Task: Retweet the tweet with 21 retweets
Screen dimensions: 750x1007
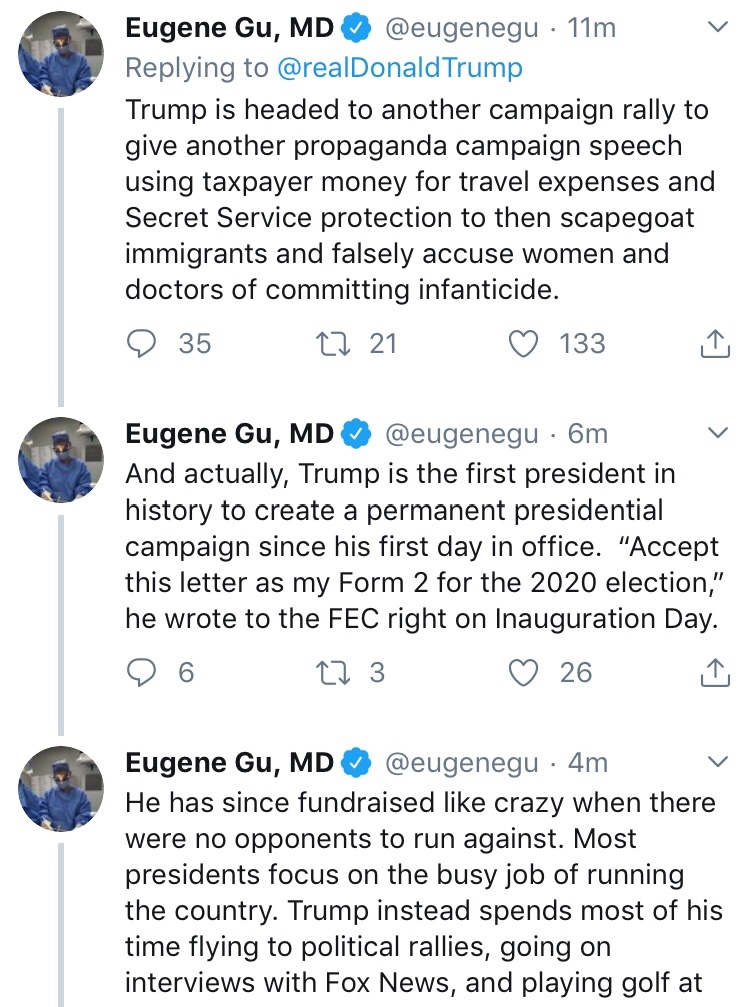Action: coord(327,343)
